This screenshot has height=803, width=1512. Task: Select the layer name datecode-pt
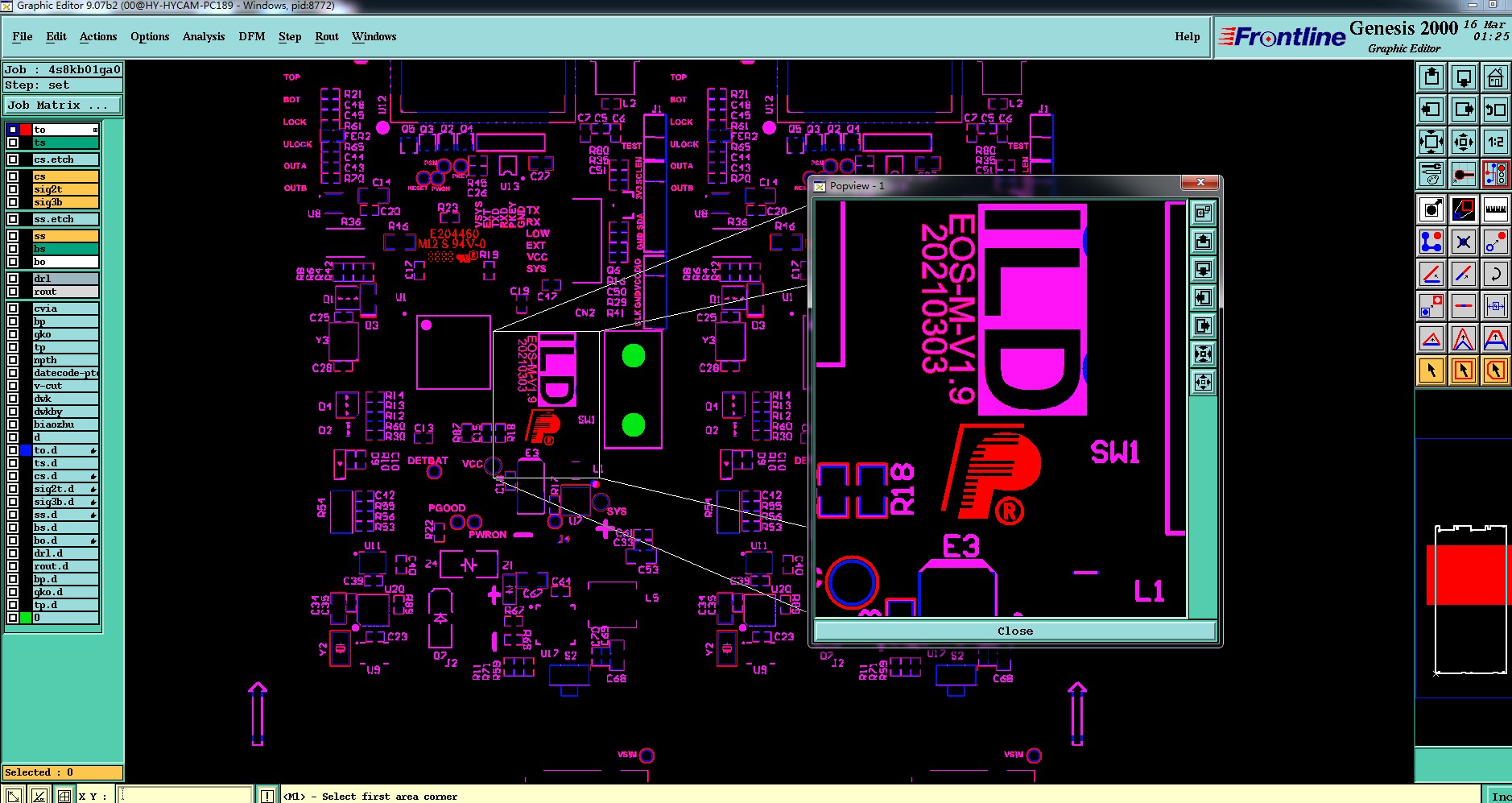[x=65, y=373]
